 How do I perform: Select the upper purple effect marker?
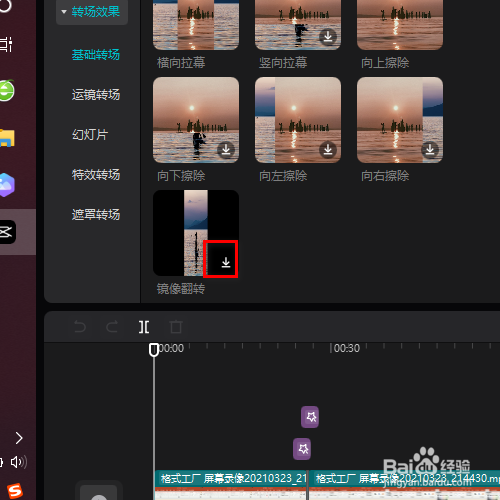click(310, 417)
